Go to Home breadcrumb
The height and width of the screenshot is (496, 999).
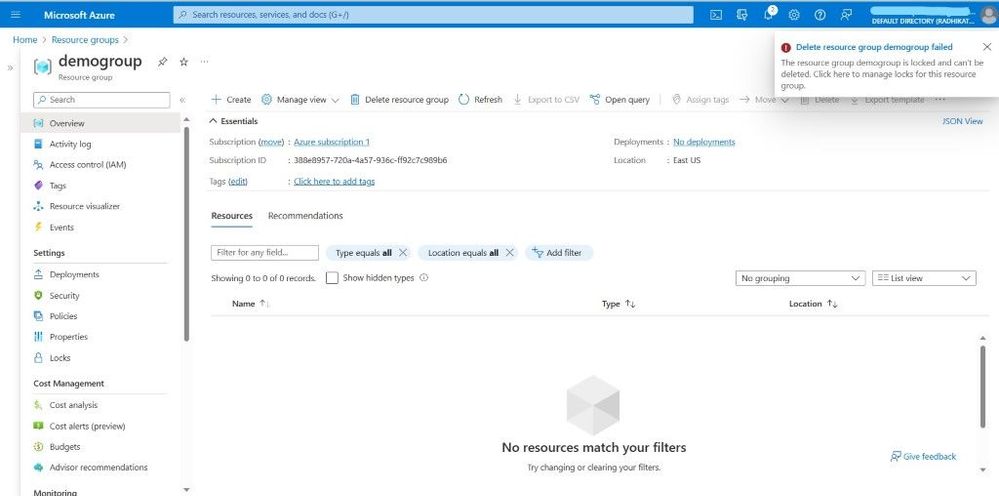[x=25, y=39]
